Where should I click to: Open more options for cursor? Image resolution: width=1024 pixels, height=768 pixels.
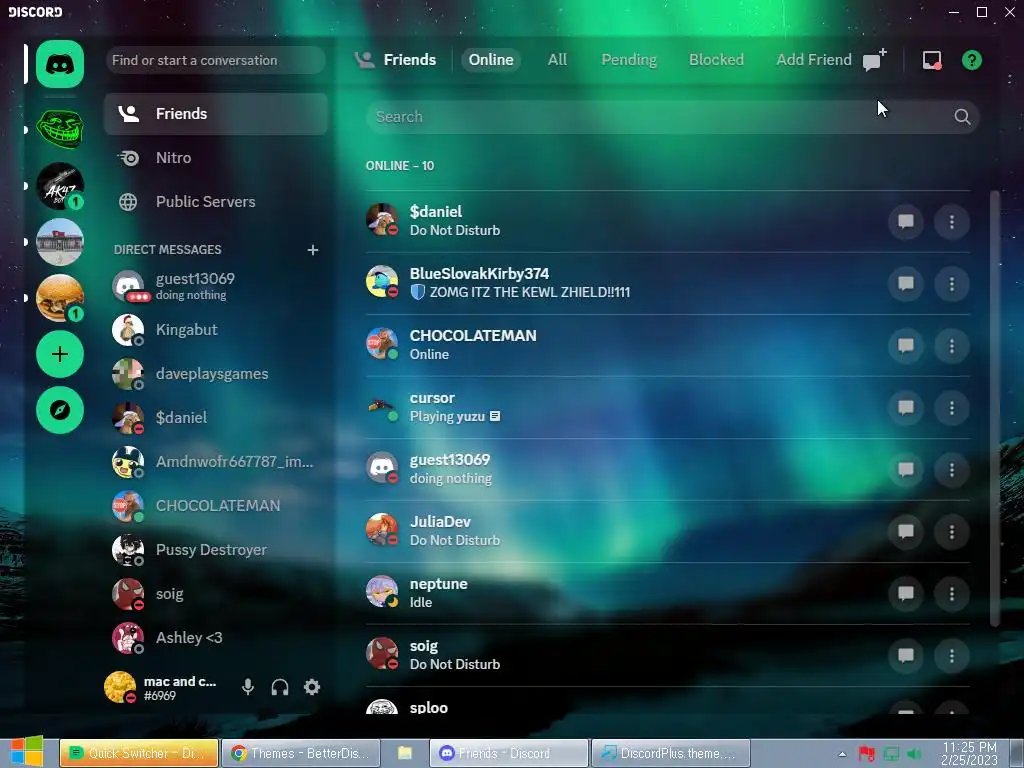[952, 408]
